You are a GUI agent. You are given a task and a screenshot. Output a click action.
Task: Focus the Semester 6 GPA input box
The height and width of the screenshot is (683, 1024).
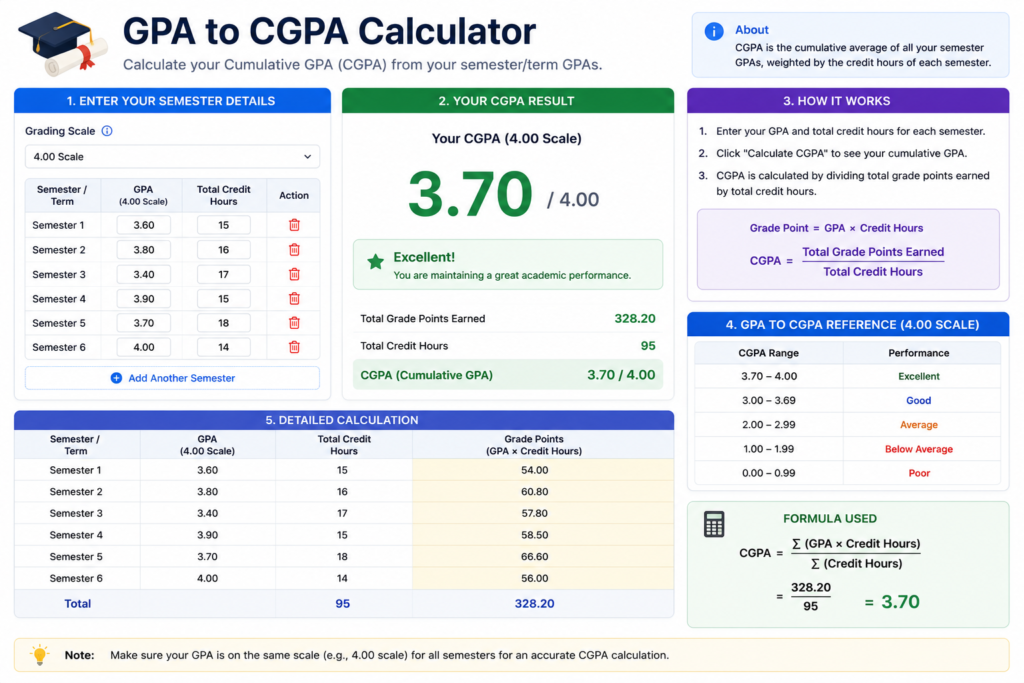pos(144,347)
